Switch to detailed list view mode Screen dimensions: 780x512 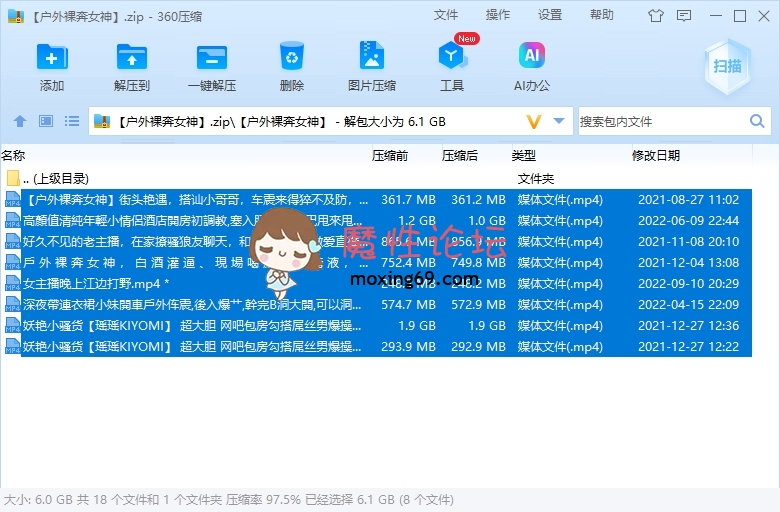[x=71, y=121]
